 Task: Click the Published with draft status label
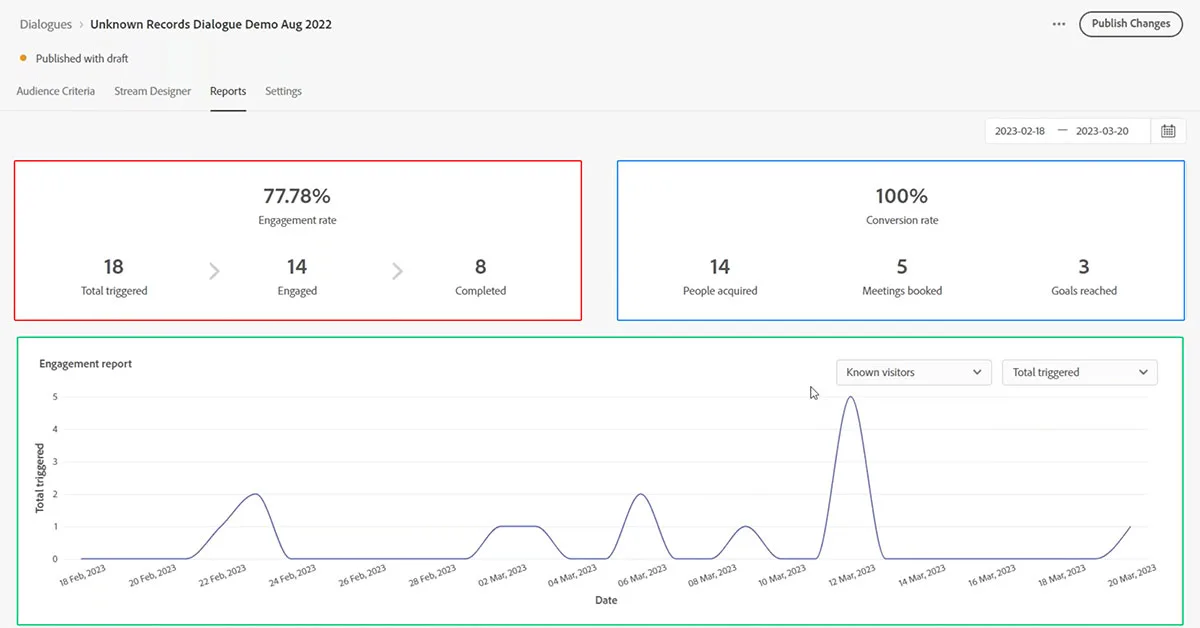(x=82, y=59)
